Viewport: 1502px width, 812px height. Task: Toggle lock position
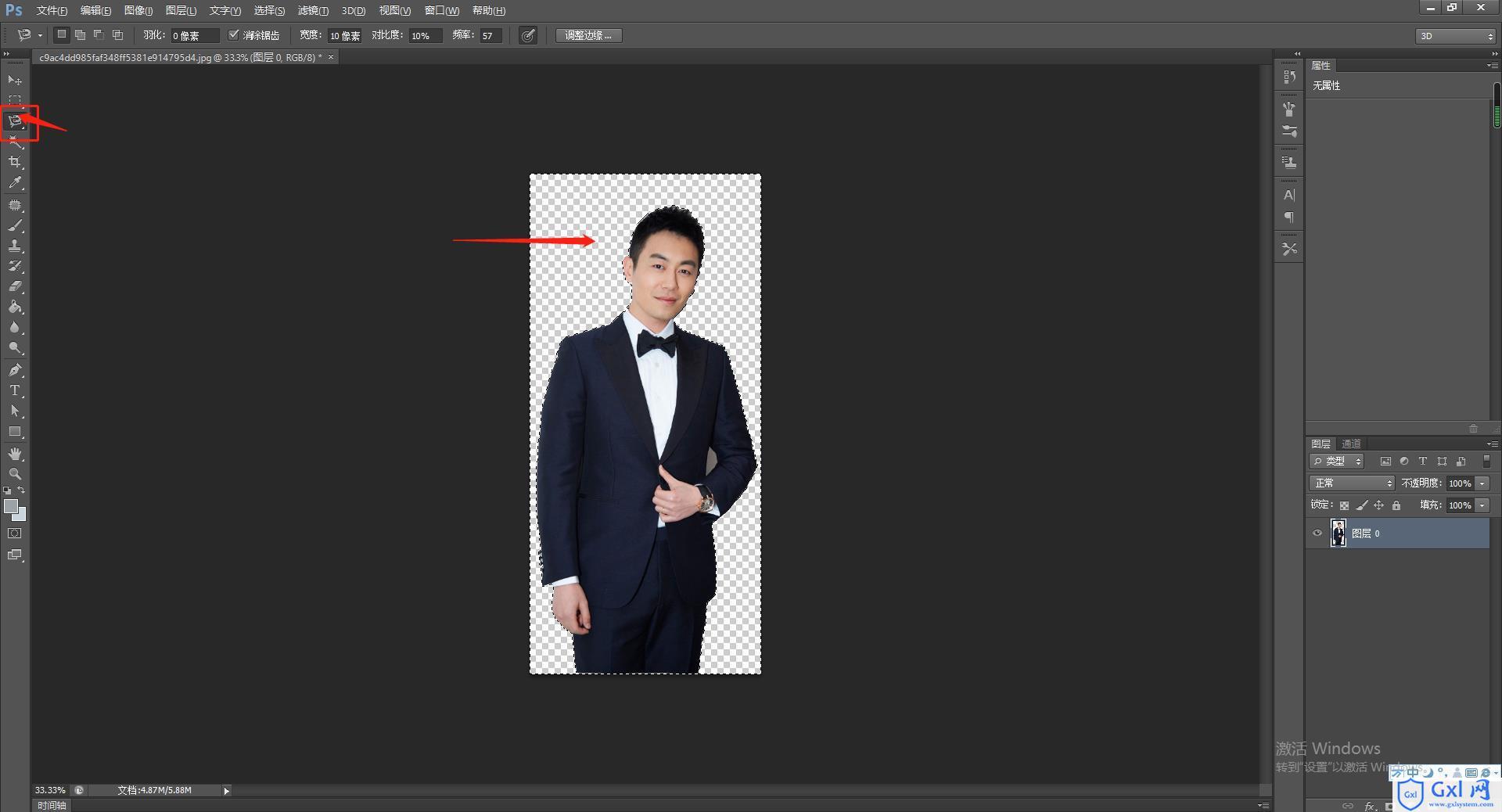1379,505
